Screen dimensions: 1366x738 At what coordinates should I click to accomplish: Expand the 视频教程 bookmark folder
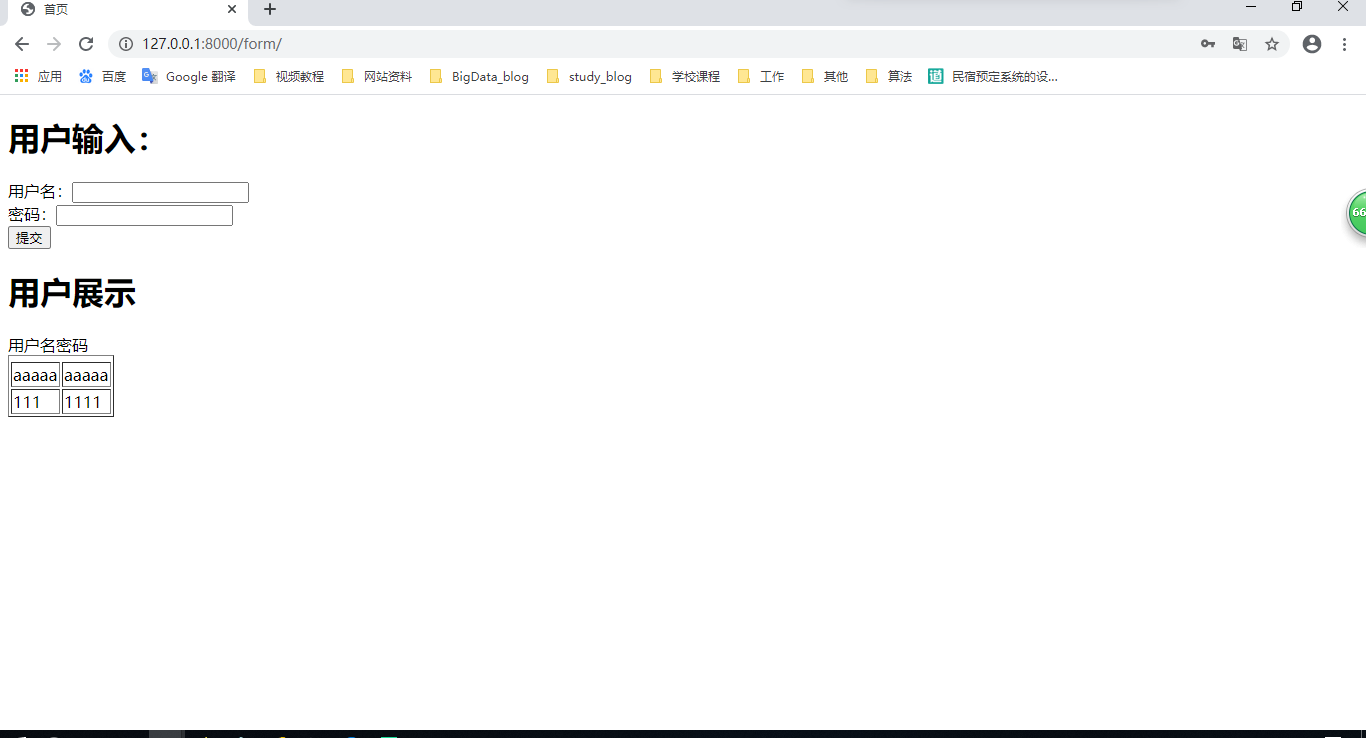[289, 76]
